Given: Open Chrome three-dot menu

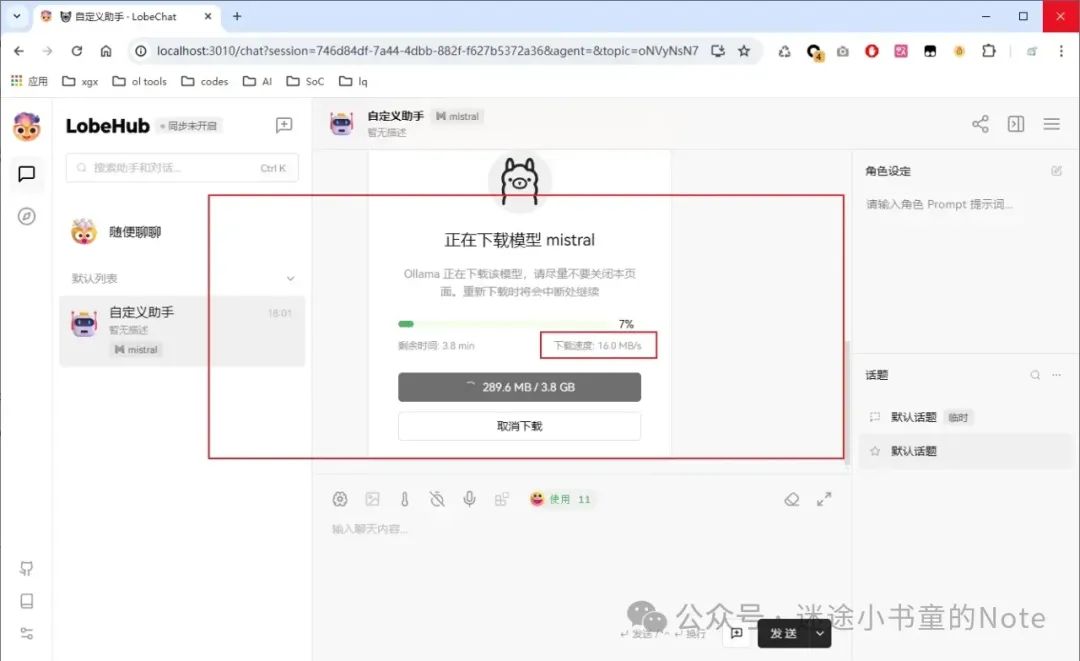Looking at the screenshot, I should pyautogui.click(x=1061, y=51).
